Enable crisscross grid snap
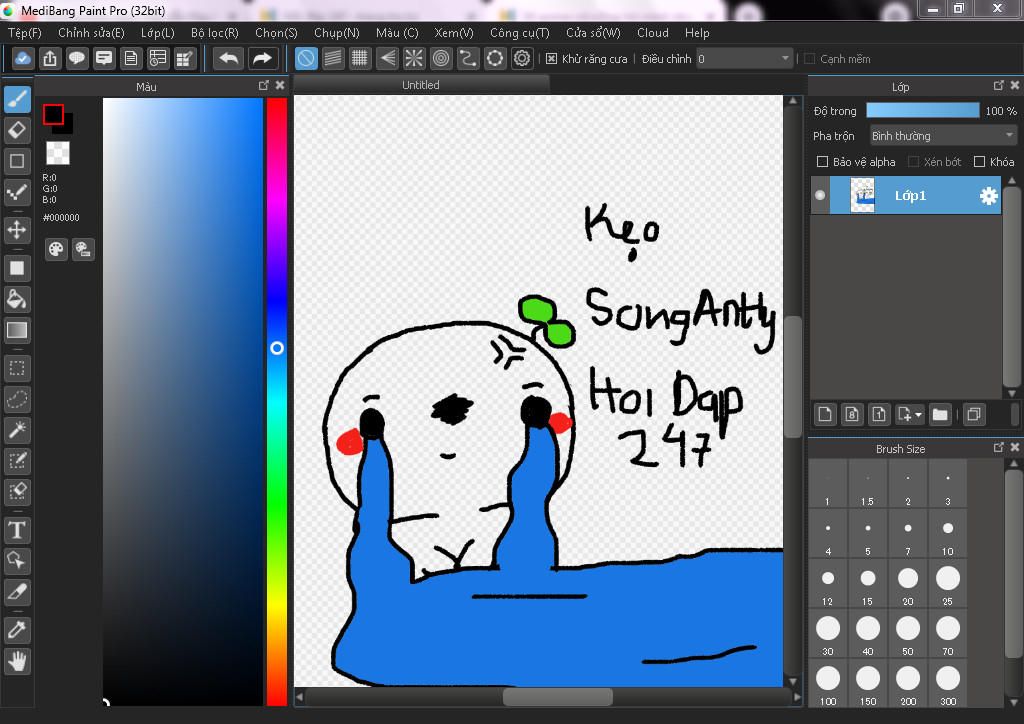Viewport: 1024px width, 724px height. click(x=360, y=59)
